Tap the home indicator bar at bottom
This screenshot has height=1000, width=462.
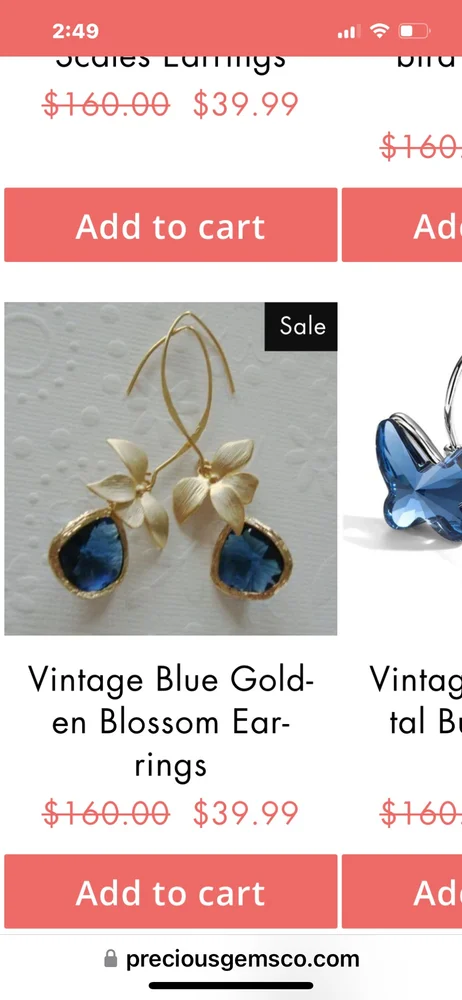(231, 985)
